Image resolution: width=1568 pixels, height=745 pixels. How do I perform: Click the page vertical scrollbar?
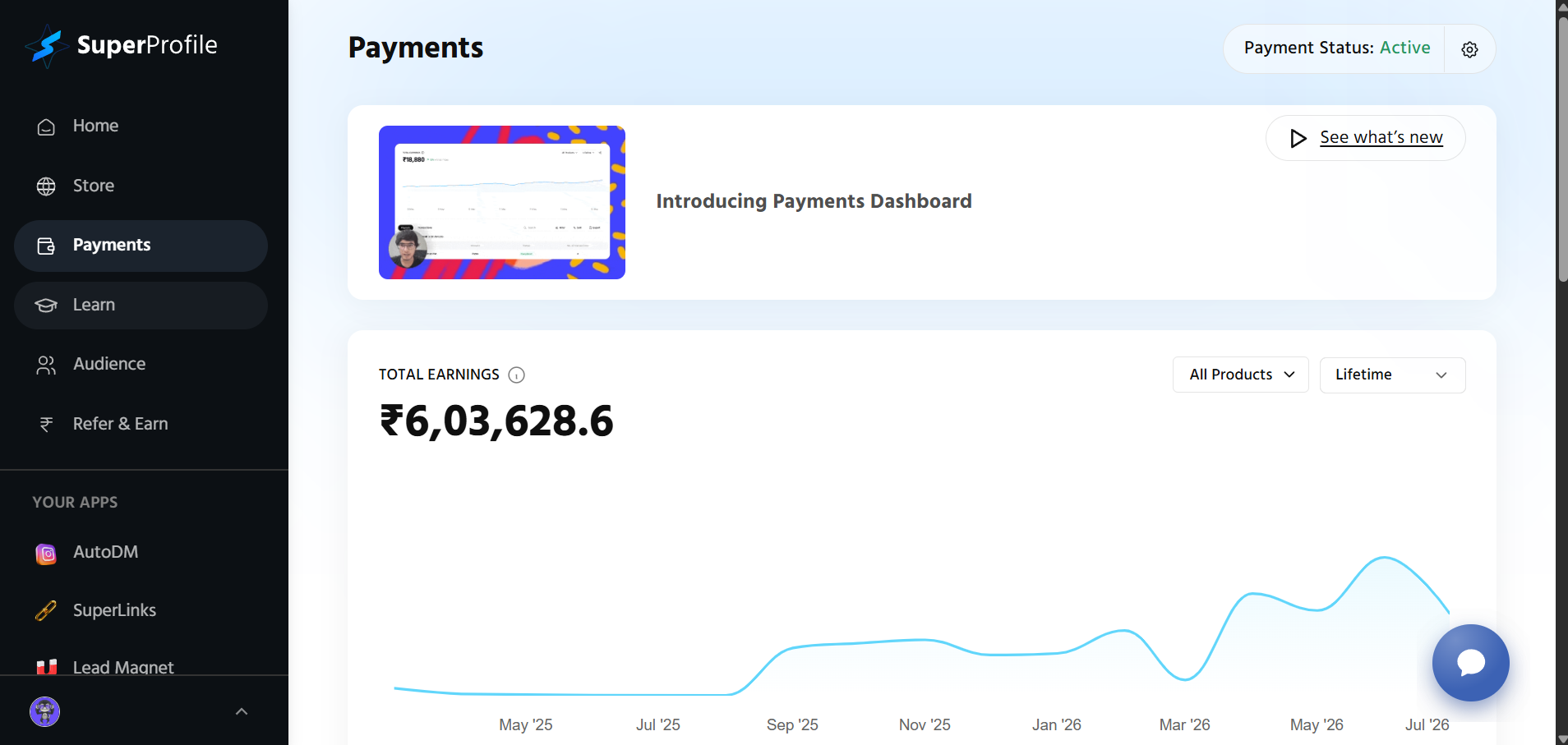point(1561,148)
